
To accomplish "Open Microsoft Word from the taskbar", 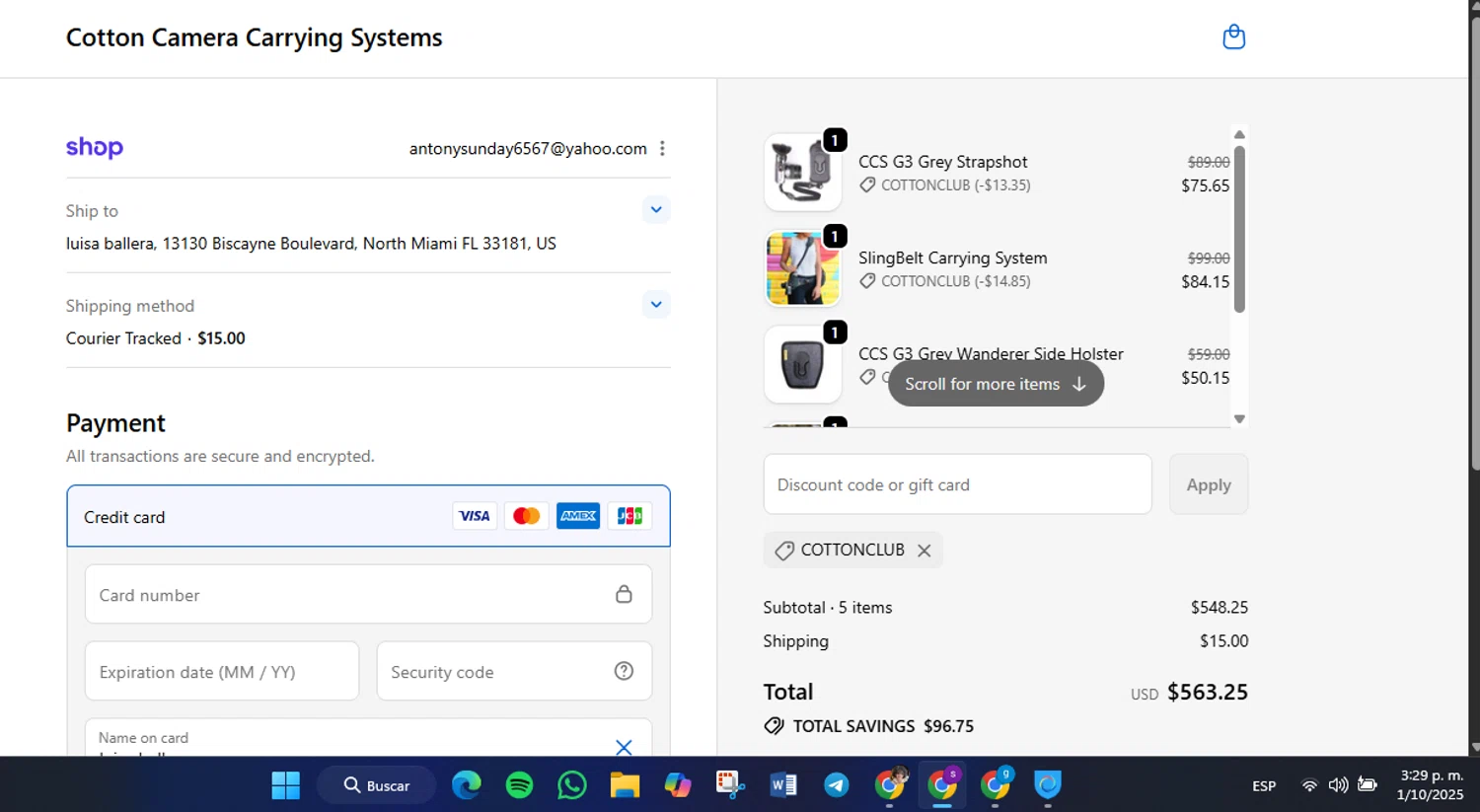I will click(783, 785).
